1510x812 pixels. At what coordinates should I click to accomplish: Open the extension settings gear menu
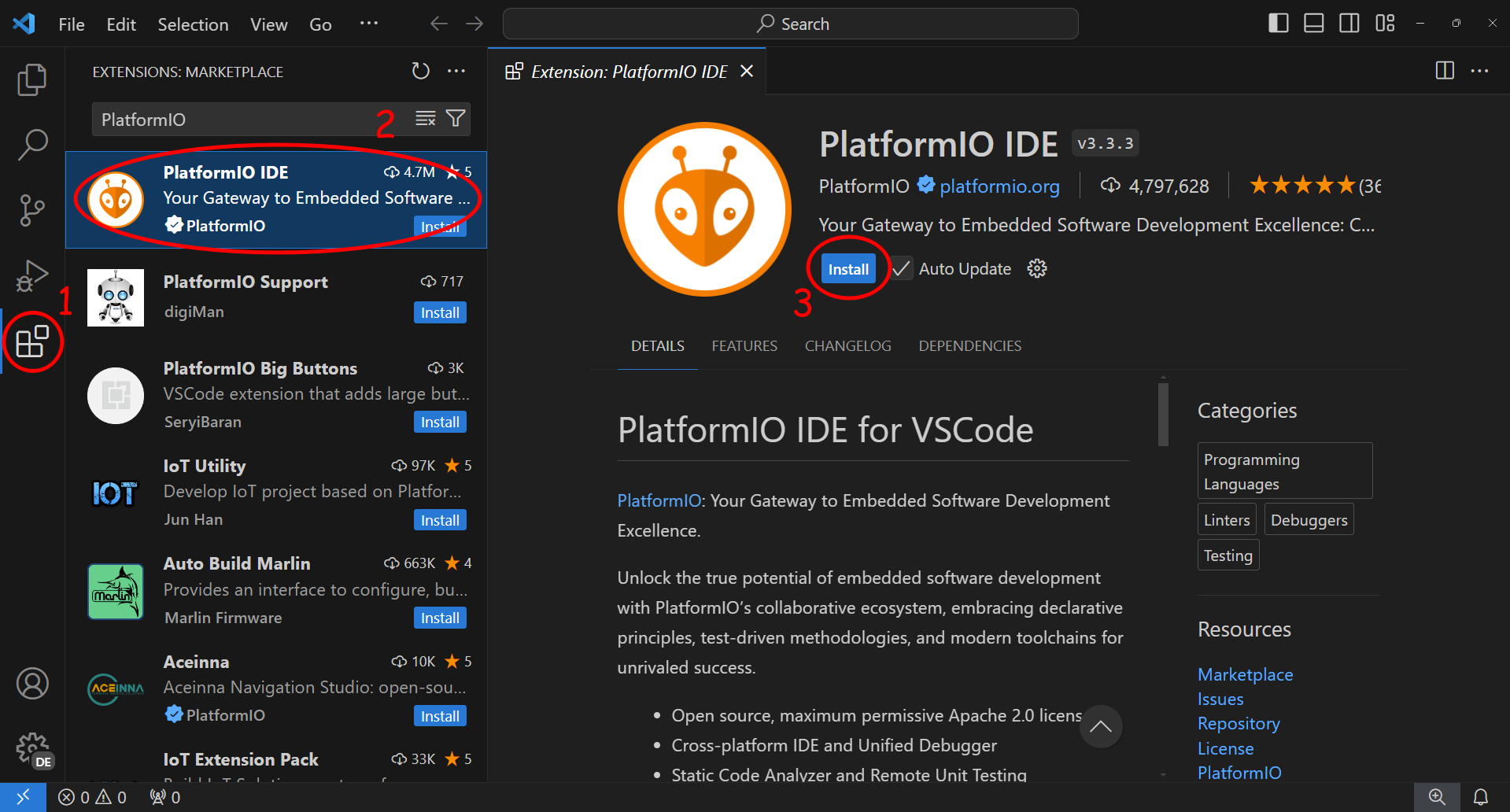click(1037, 269)
